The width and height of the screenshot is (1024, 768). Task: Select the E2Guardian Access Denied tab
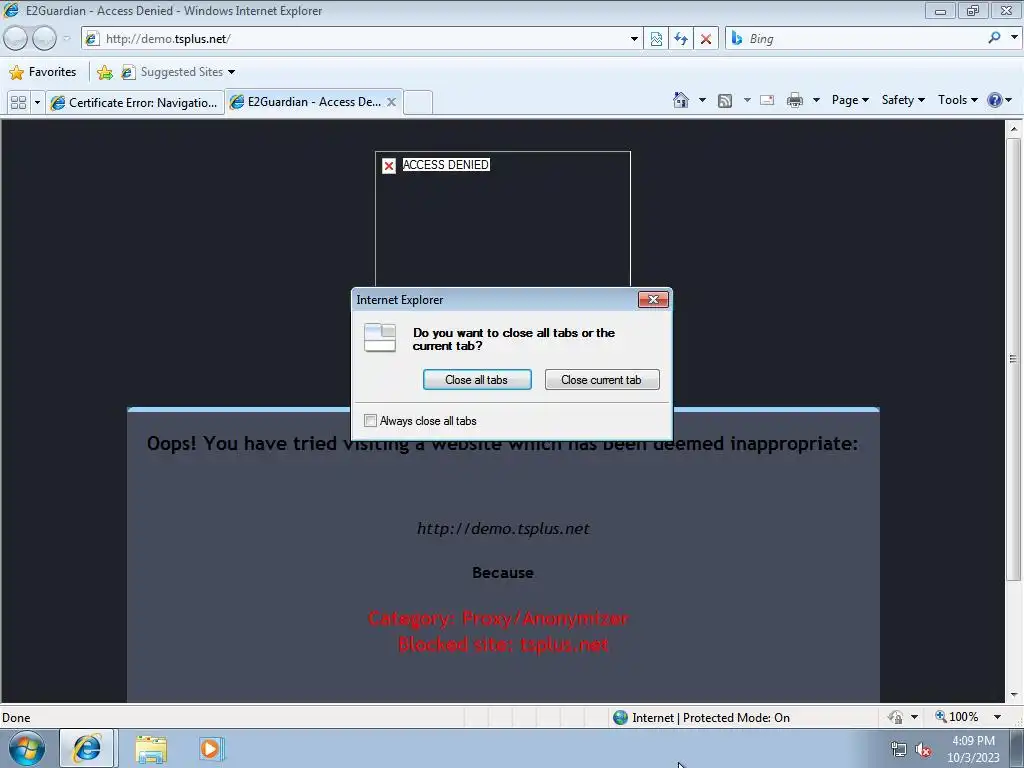coord(306,102)
